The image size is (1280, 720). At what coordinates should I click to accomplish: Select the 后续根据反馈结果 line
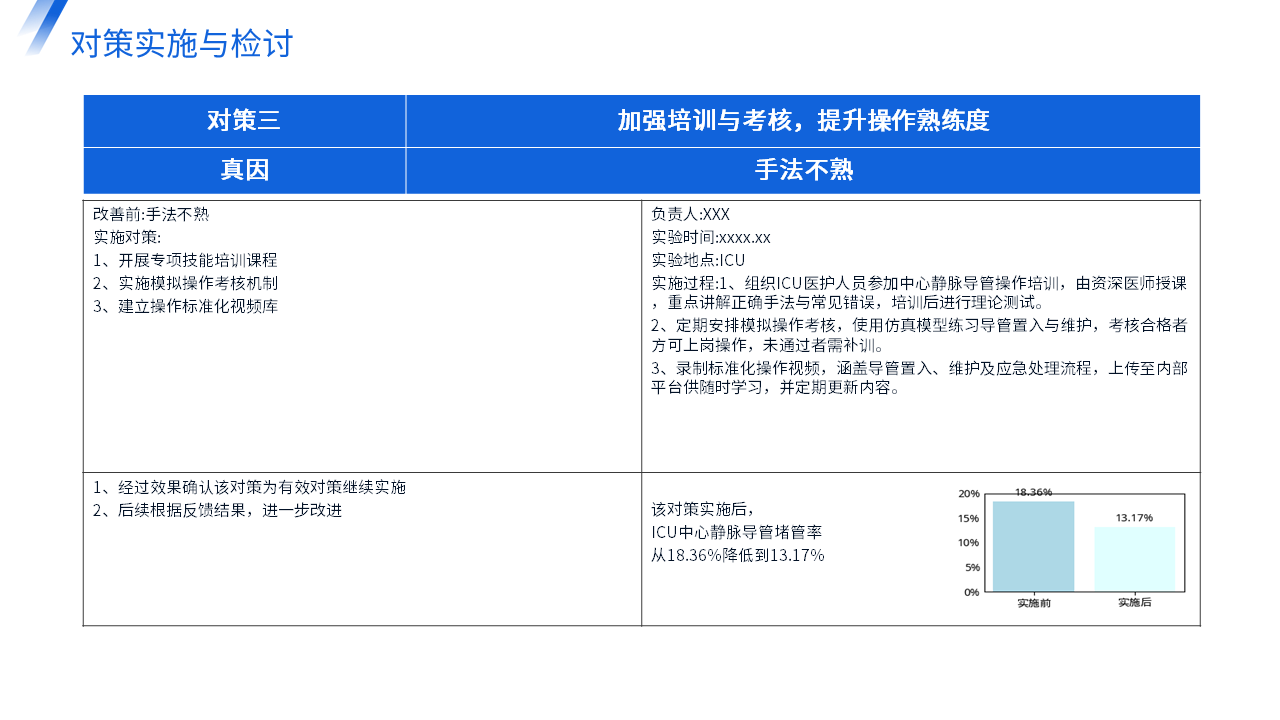217,510
